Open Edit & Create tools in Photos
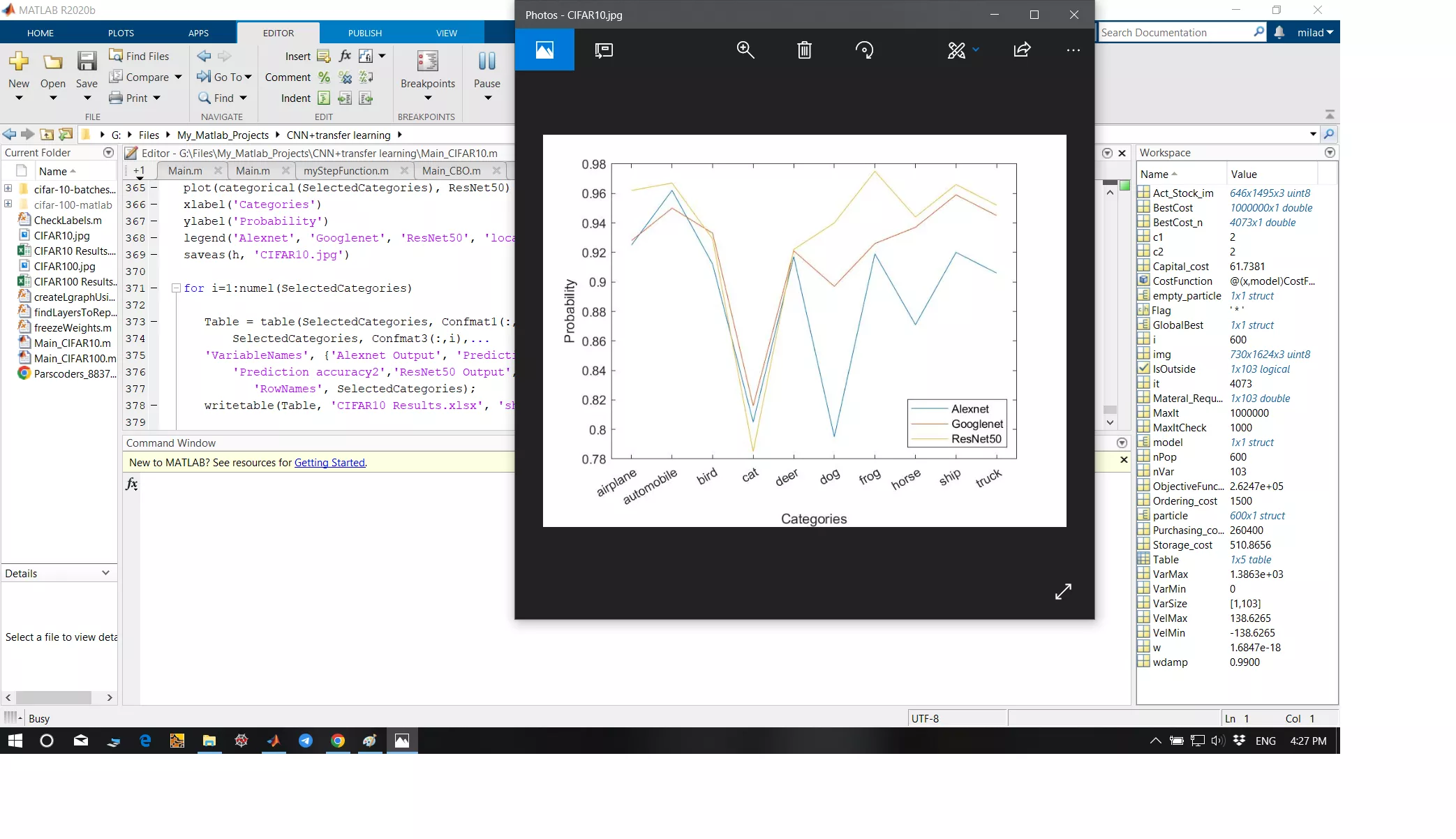1456x839 pixels. click(957, 50)
